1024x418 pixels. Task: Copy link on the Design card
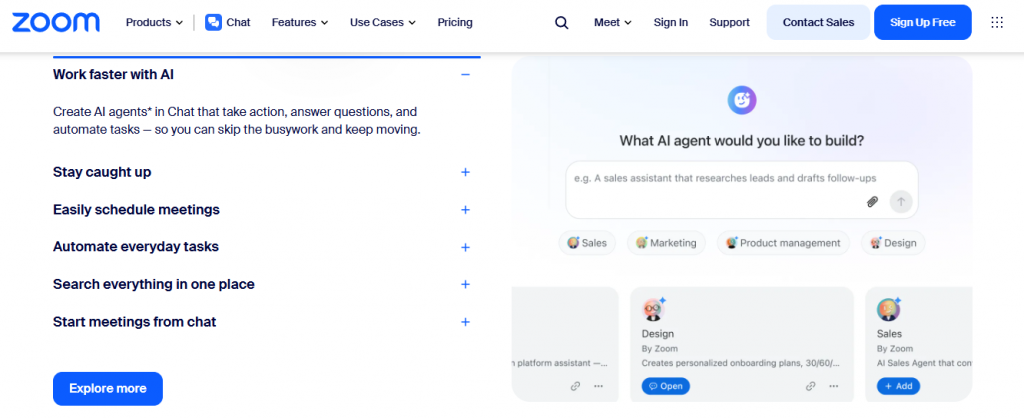810,386
